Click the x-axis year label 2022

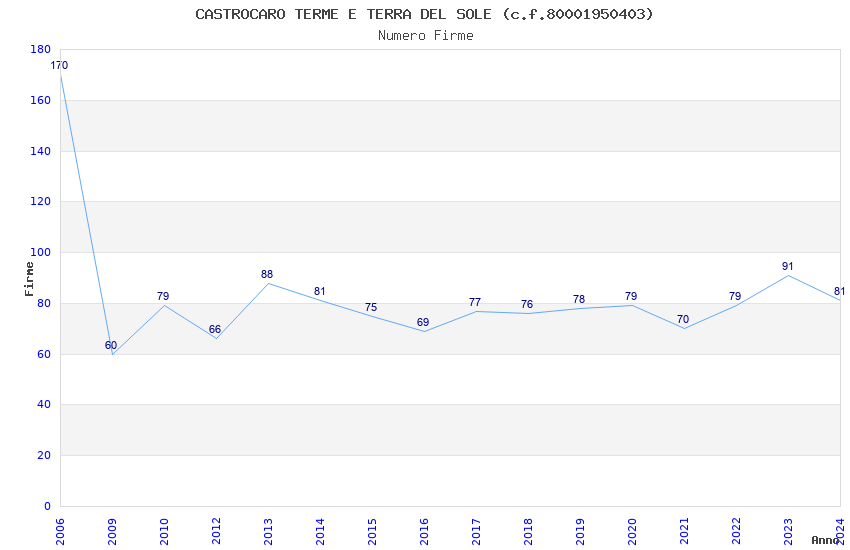click(736, 532)
